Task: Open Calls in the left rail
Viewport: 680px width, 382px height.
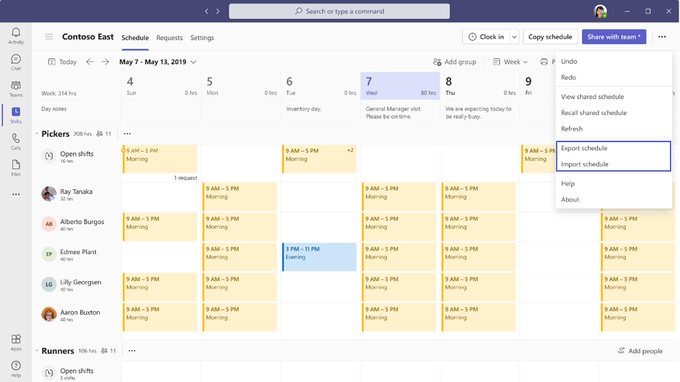Action: 16,141
